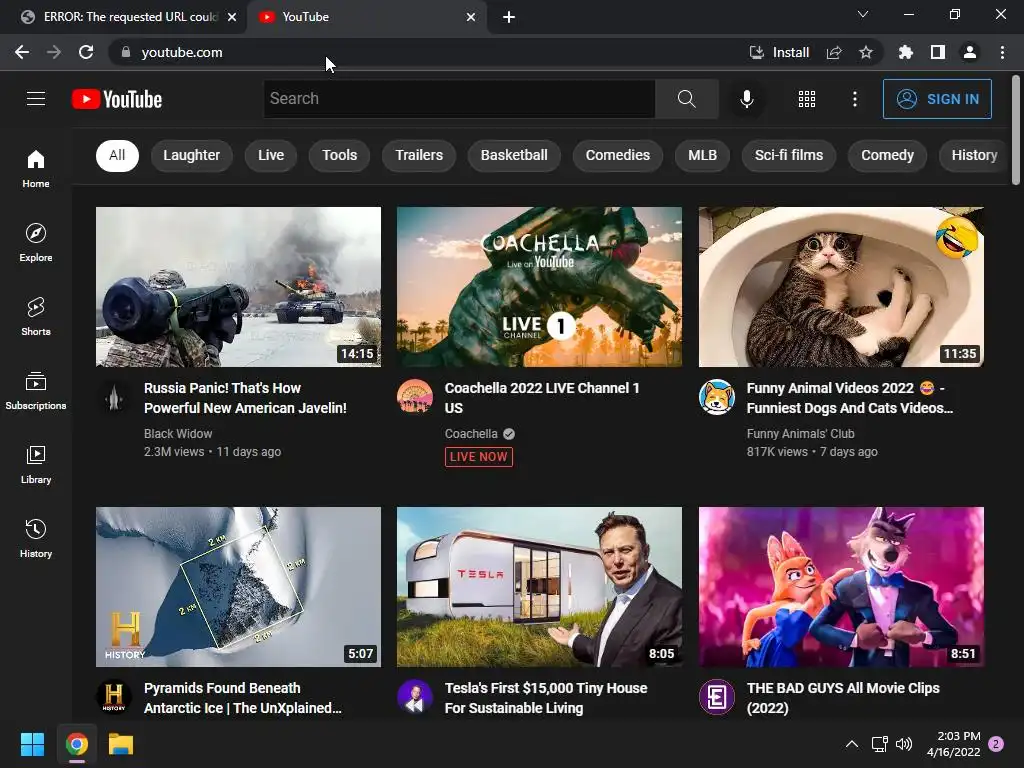Click the Bad Guys video channel avatar
Screen dimensions: 1024x768
[x=716, y=697]
